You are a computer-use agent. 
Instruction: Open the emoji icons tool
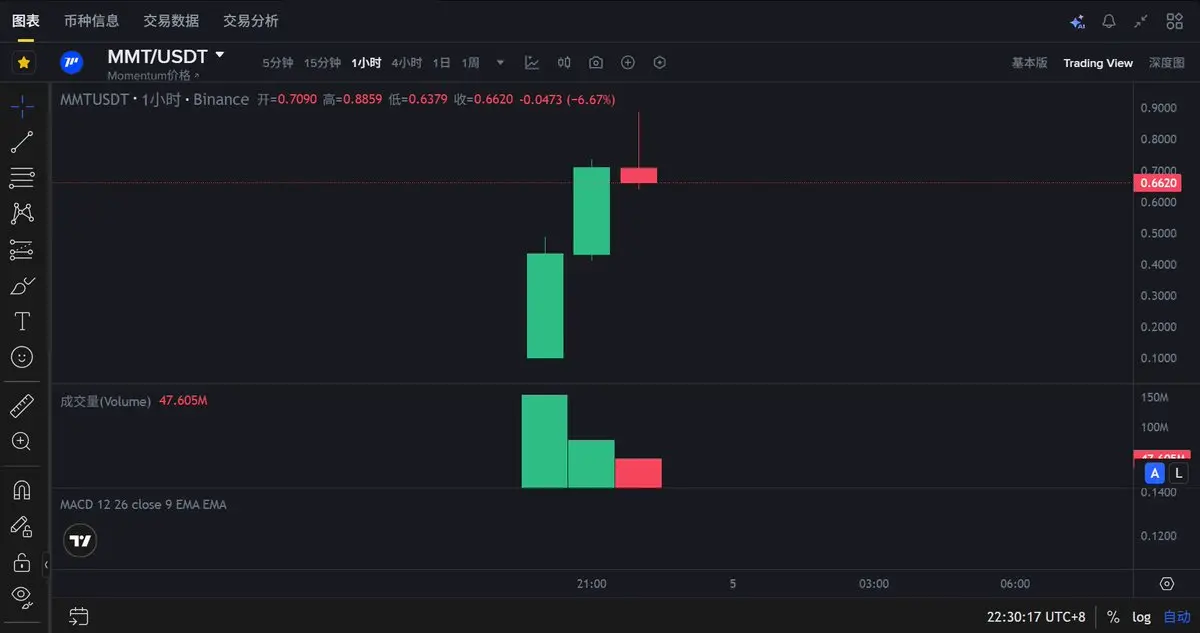(x=22, y=357)
